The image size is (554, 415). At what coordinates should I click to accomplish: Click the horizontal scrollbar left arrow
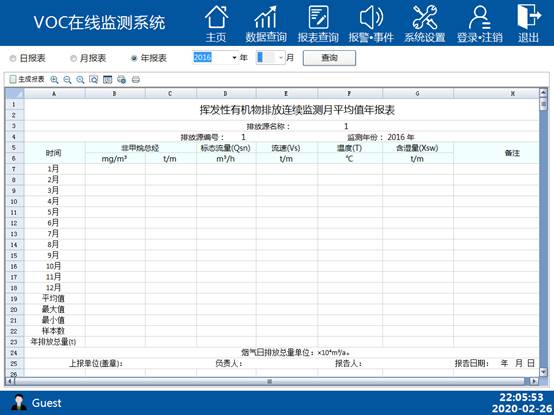pos(10,381)
